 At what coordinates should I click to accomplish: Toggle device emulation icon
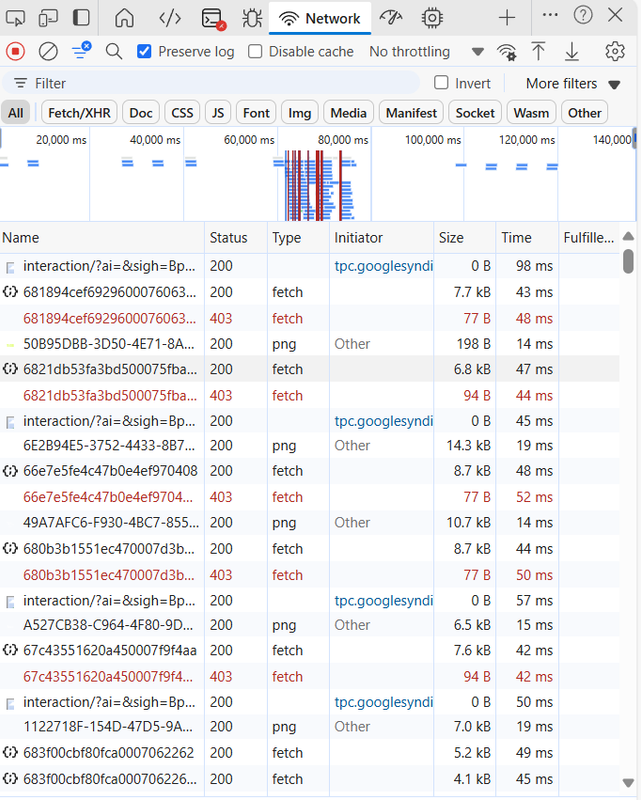tap(48, 18)
